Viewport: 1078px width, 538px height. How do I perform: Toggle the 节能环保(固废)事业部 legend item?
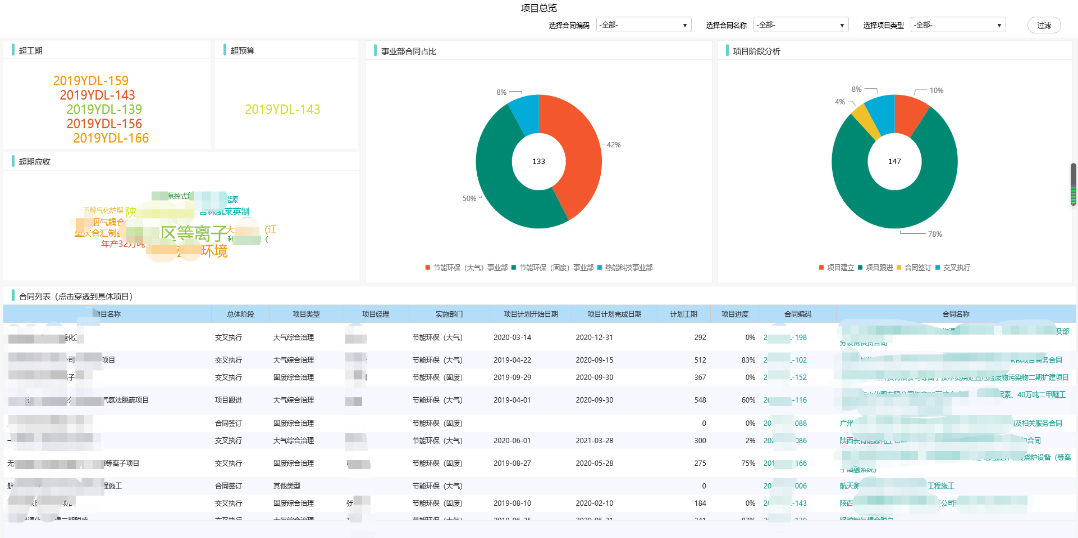tap(553, 267)
